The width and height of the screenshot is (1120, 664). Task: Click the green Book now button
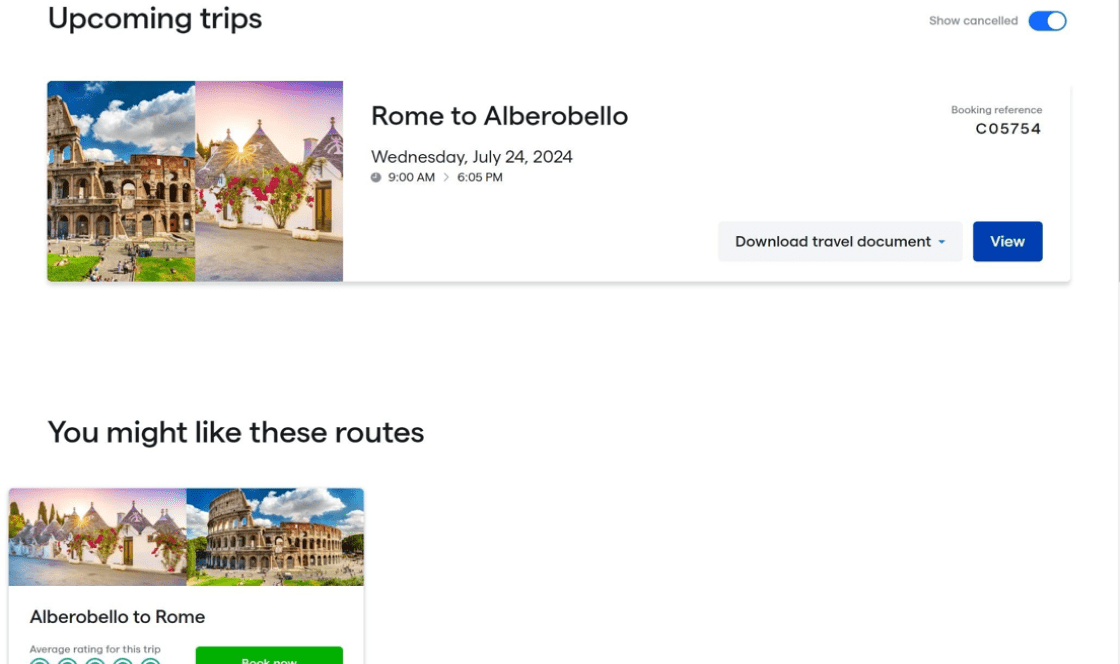(x=269, y=656)
